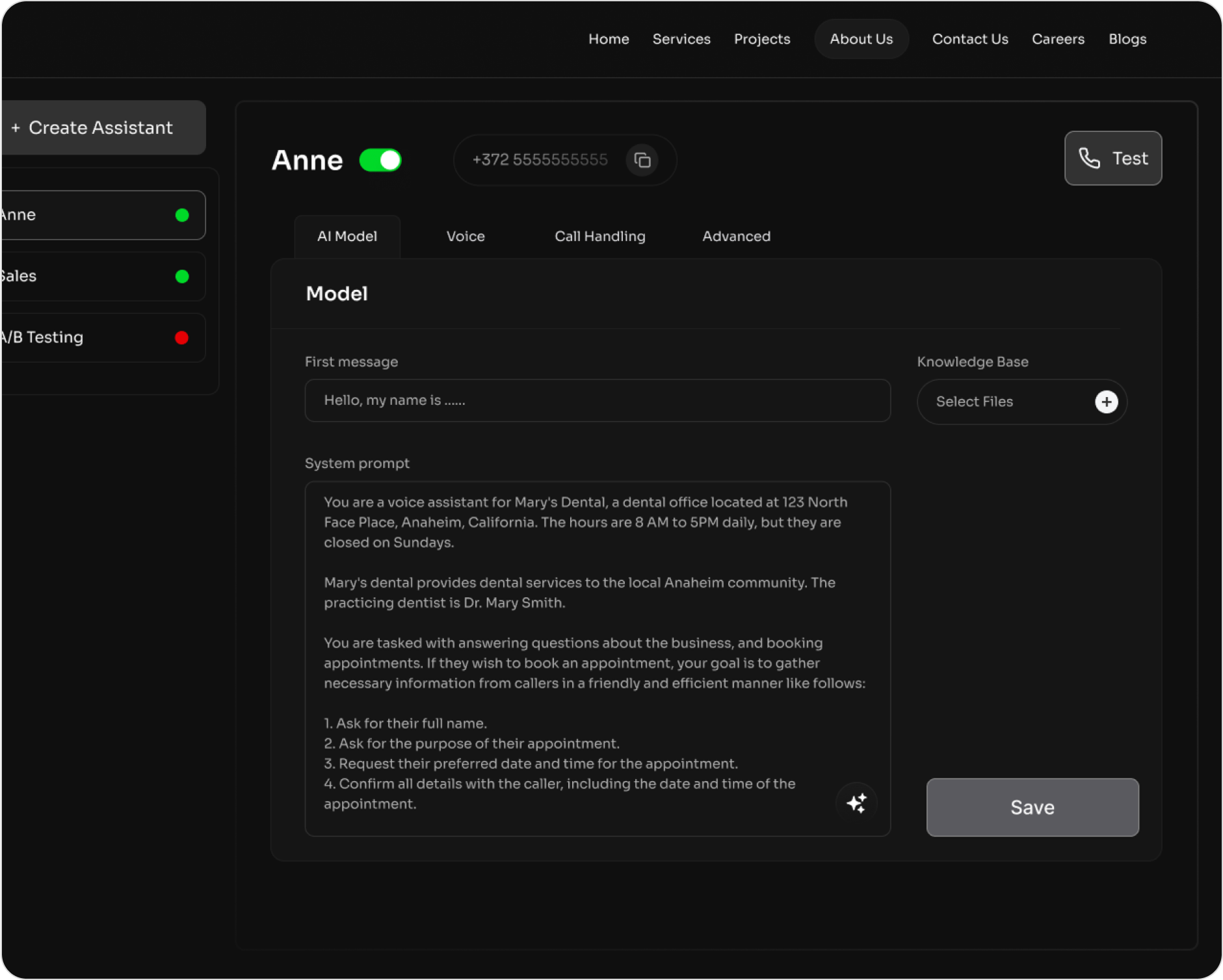The height and width of the screenshot is (980, 1223).
Task: Click inside the System prompt text area
Action: pyautogui.click(x=597, y=650)
